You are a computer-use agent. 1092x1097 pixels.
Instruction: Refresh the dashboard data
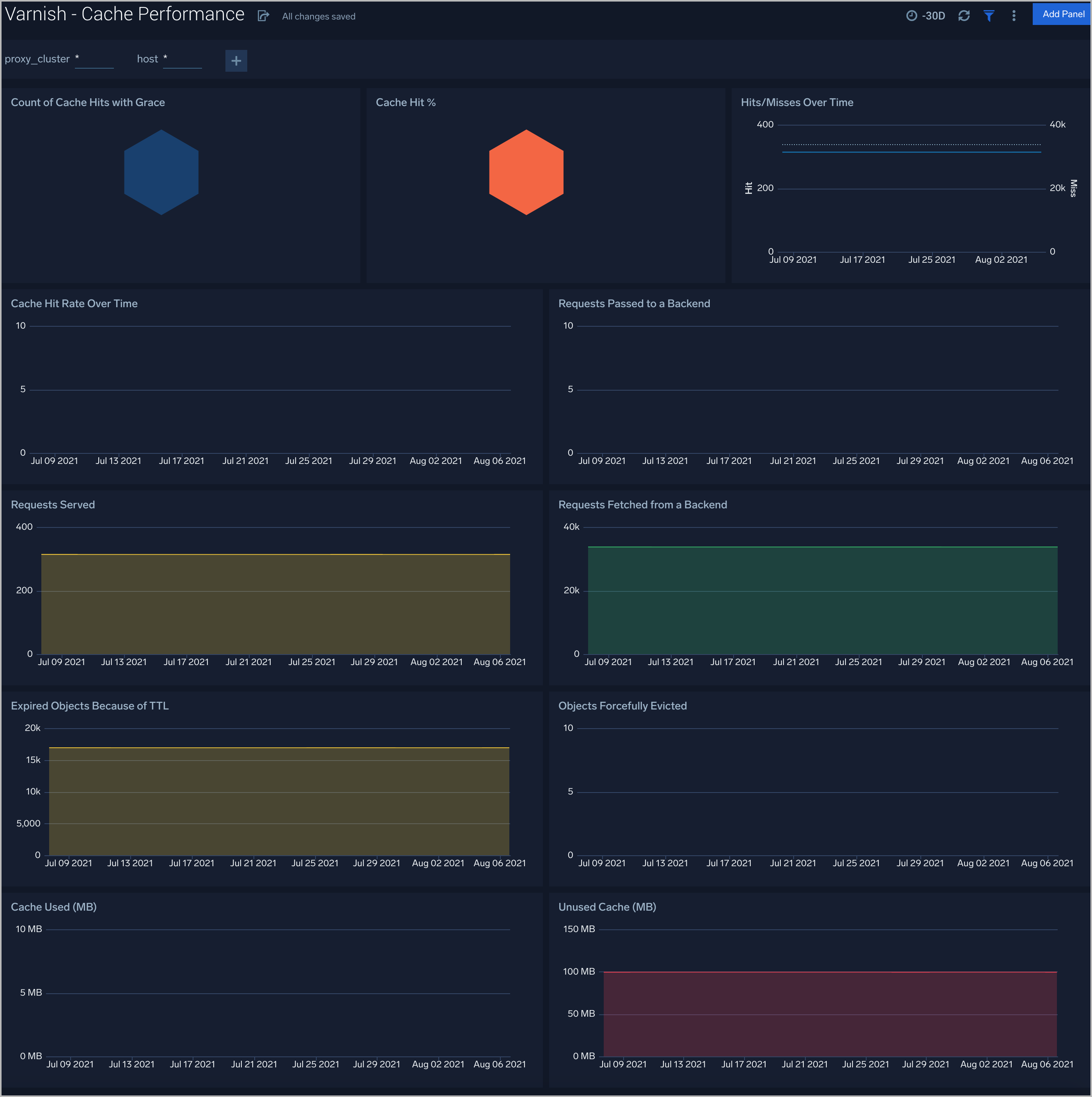[x=964, y=15]
